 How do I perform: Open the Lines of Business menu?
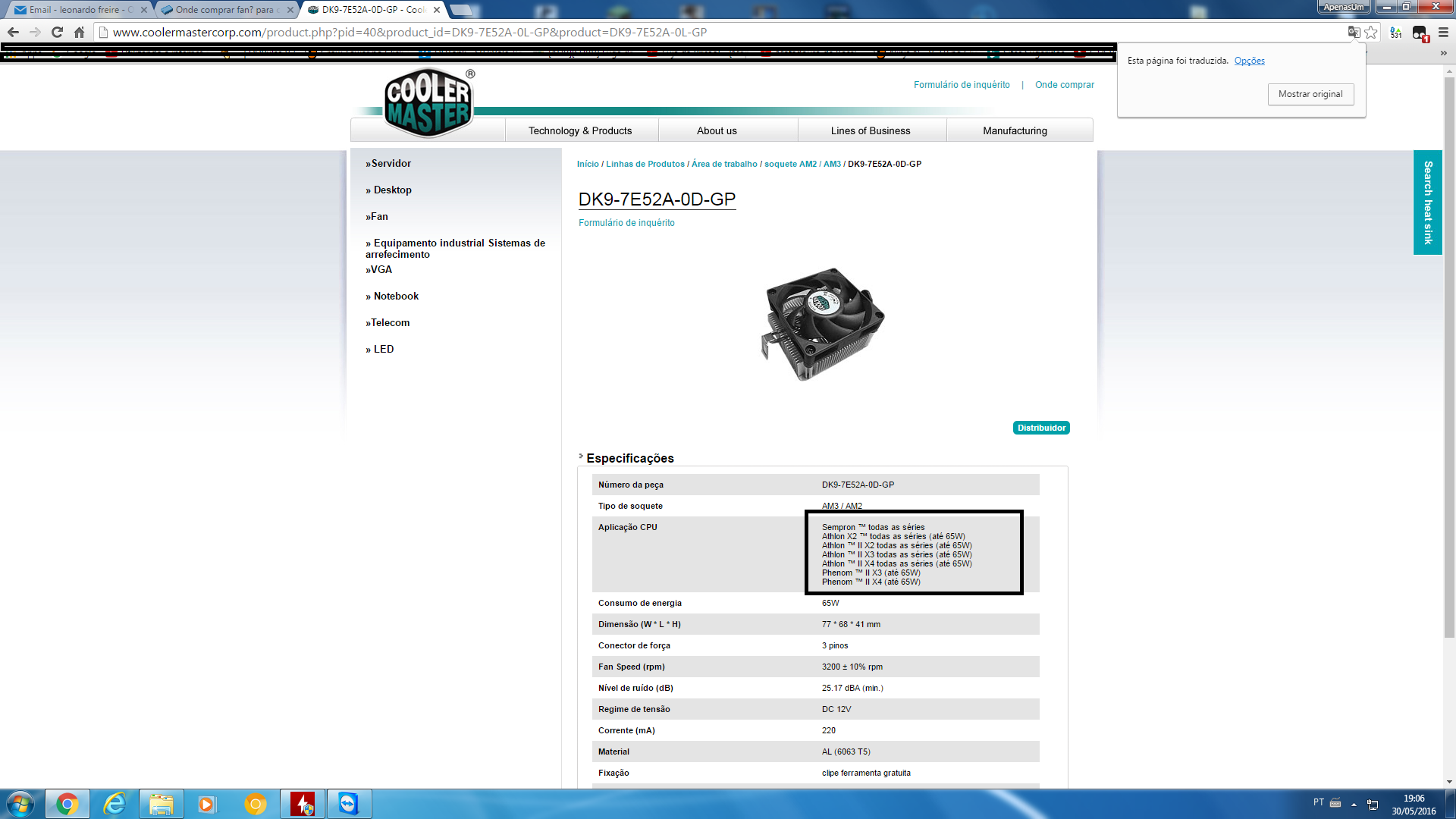pos(871,130)
